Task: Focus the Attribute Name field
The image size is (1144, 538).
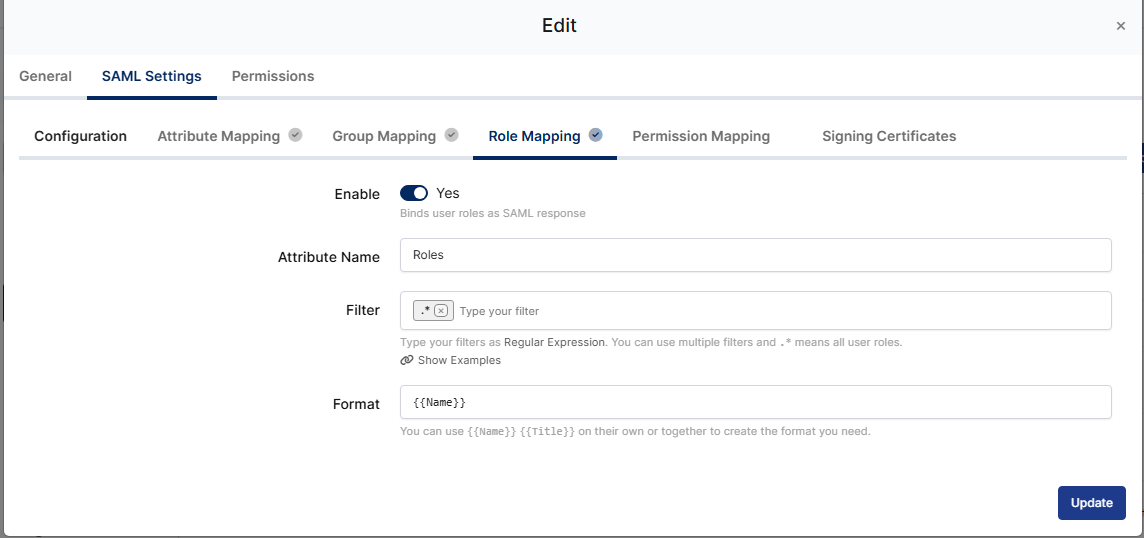Action: (x=756, y=255)
